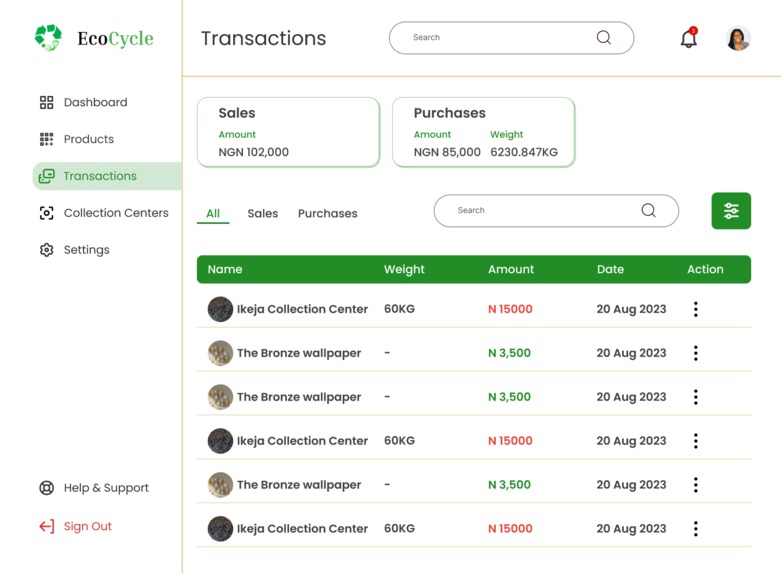Click the Transactions page heading
This screenshot has width=781, height=573.
pyautogui.click(x=263, y=38)
